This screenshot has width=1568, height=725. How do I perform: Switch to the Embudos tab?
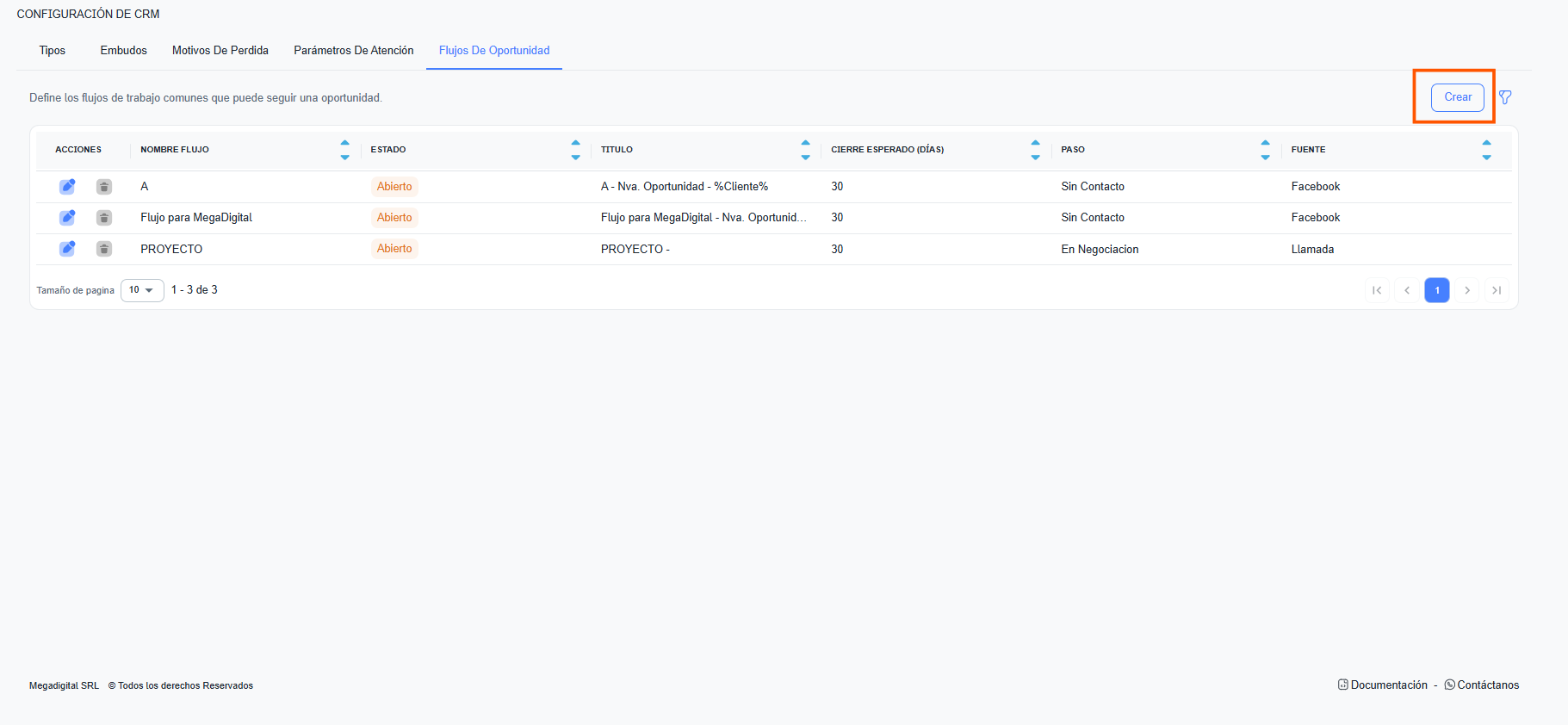tap(123, 51)
